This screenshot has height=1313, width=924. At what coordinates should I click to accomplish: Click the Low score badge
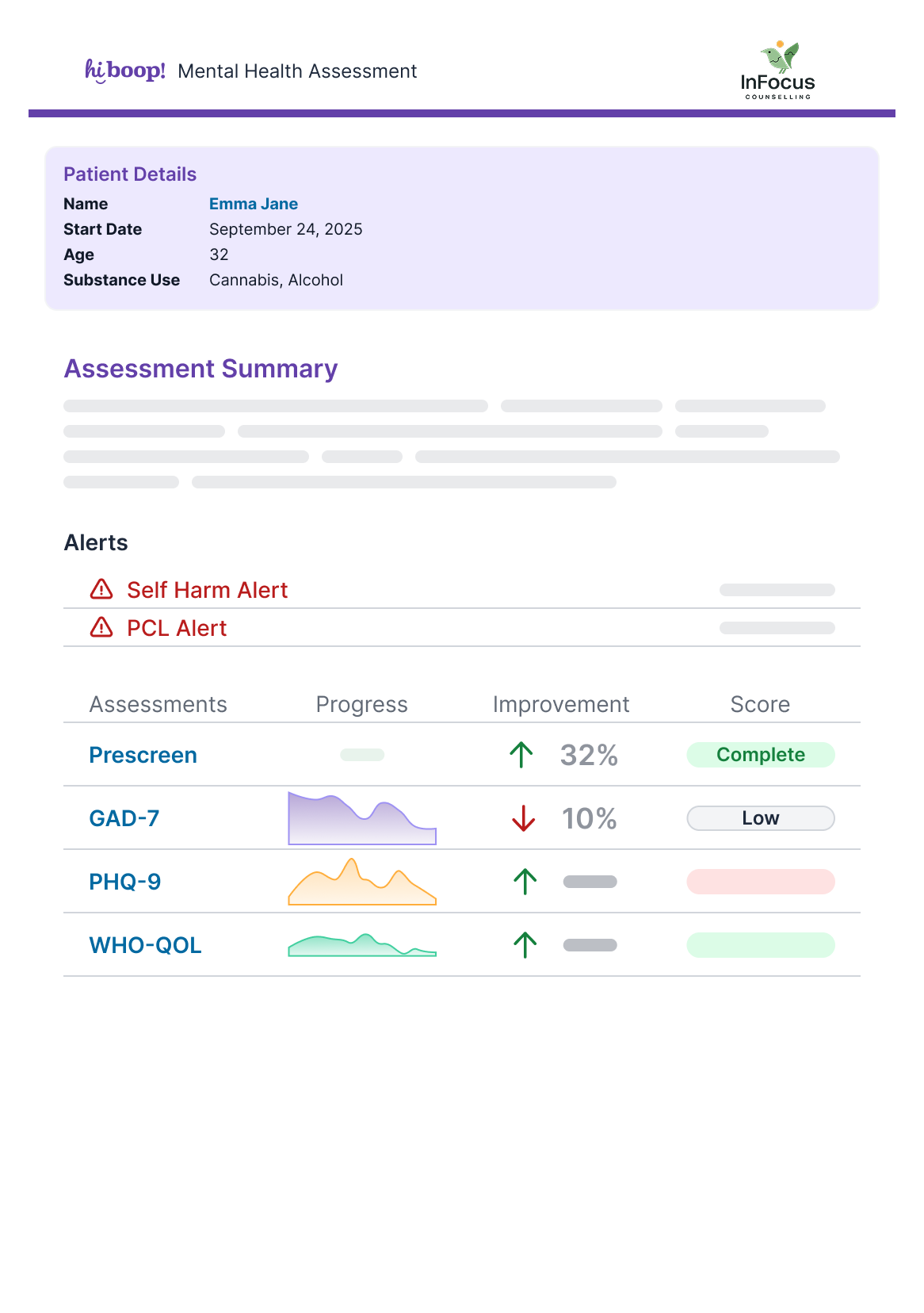(x=760, y=818)
